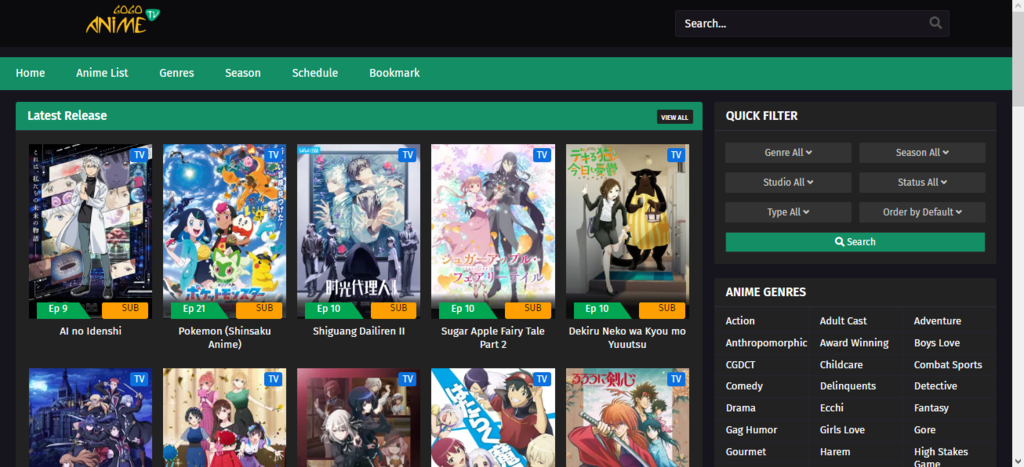Open the Gag Humor genre link
The width and height of the screenshot is (1024, 467).
click(x=750, y=430)
